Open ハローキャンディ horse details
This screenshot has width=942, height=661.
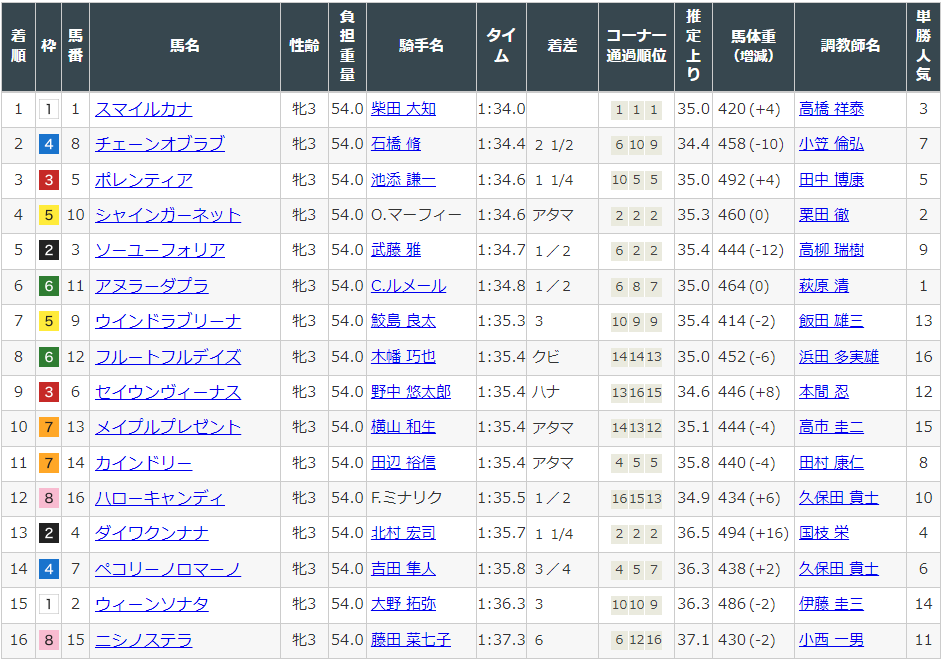pos(160,498)
